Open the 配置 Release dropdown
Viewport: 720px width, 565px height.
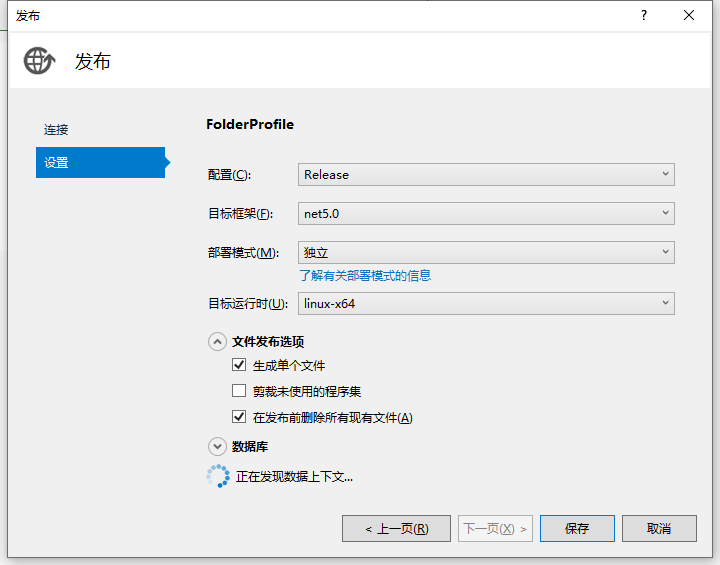[x=486, y=174]
